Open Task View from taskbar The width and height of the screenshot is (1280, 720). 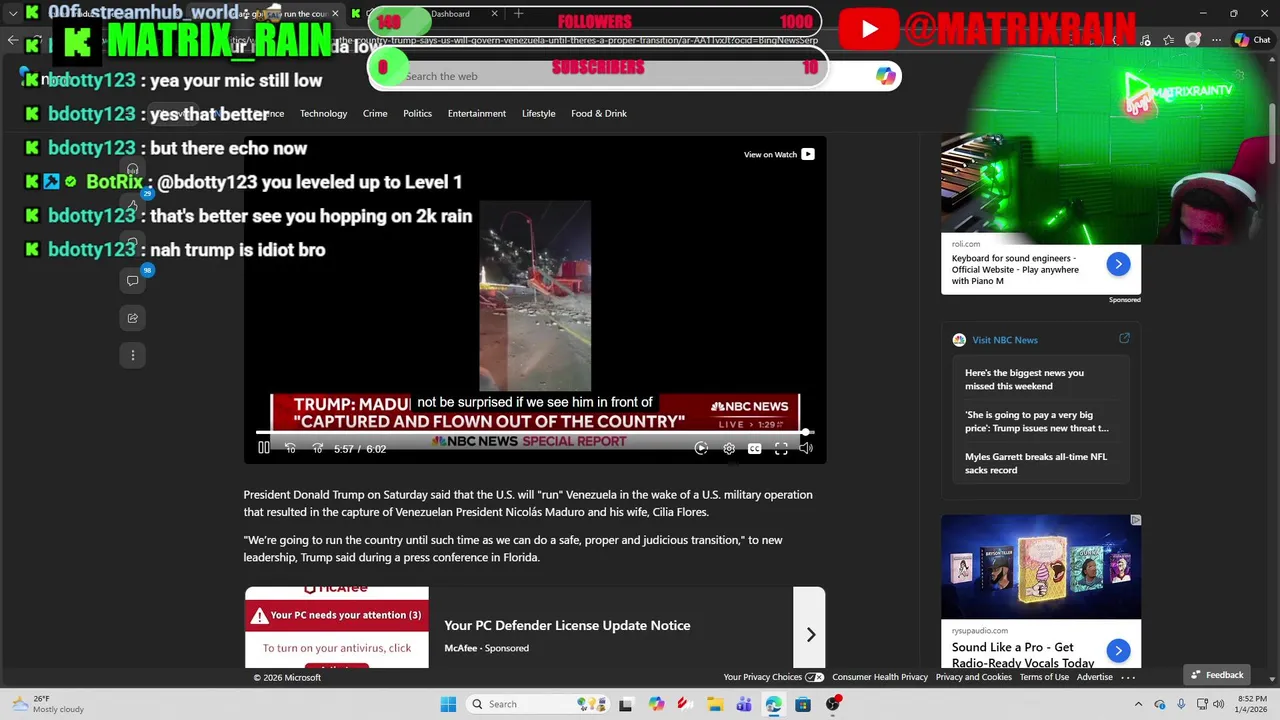coord(626,704)
